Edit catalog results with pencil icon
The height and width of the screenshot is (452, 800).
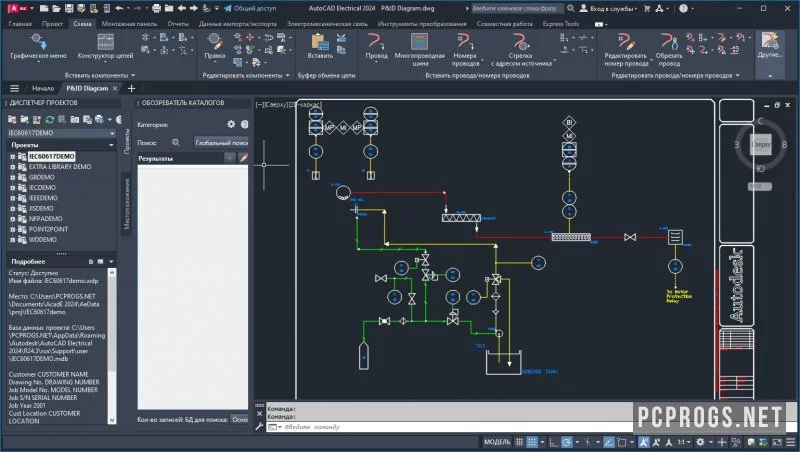[243, 158]
